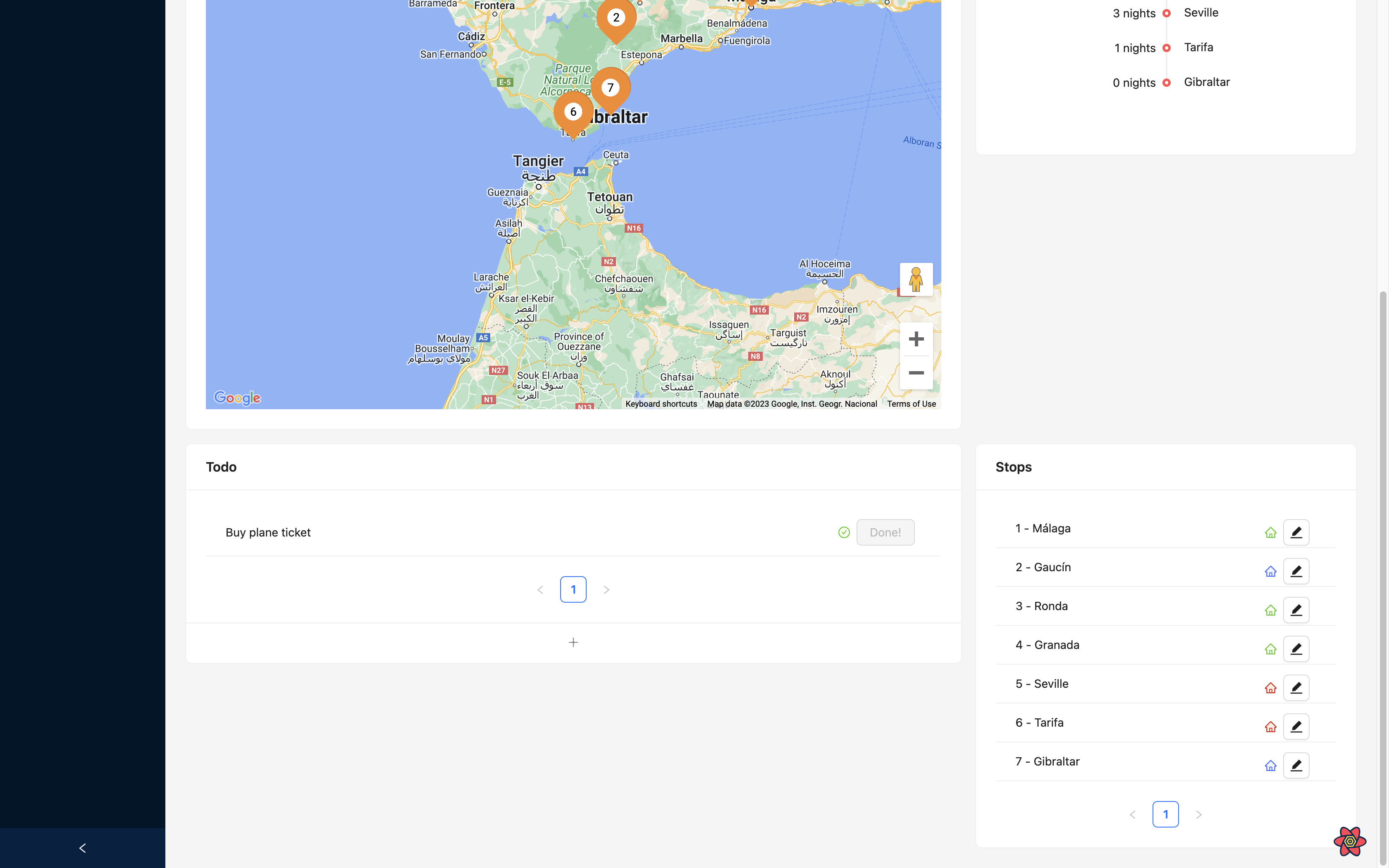Go to previous Stops page
1389x868 pixels.
point(1132,815)
